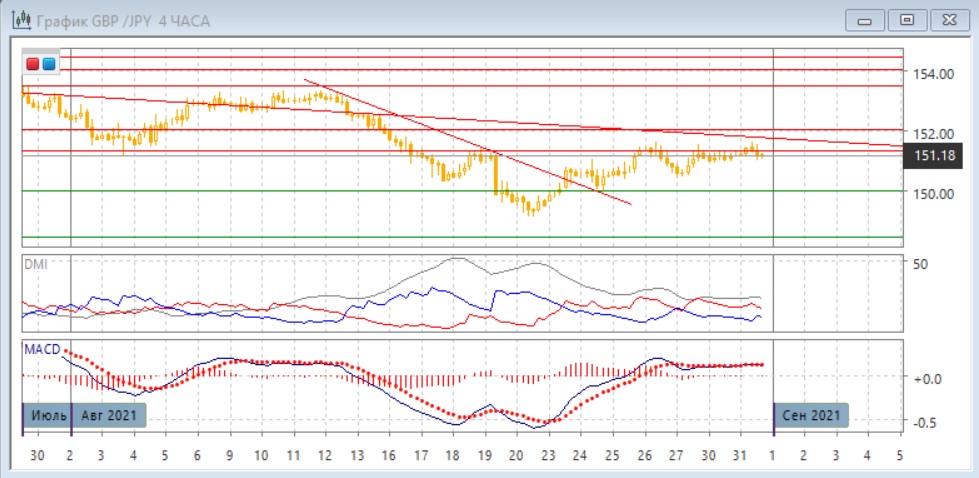979x478 pixels.
Task: Click the MACD indicator label
Action: (x=44, y=349)
